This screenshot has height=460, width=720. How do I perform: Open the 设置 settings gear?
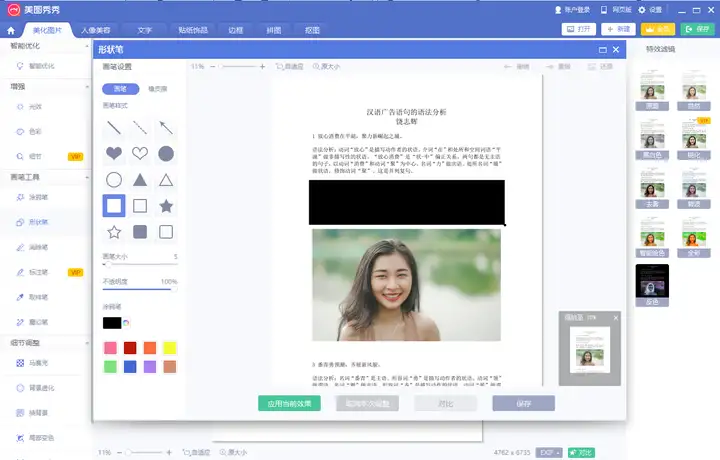[650, 10]
